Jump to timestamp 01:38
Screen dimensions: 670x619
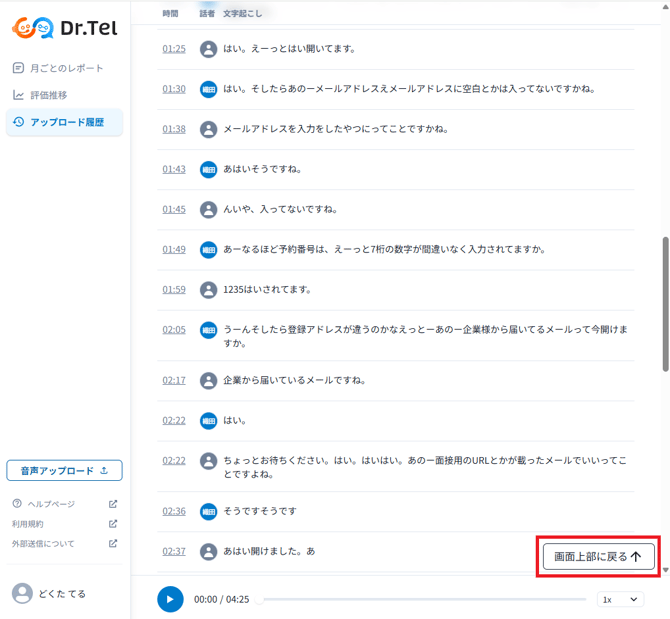tap(174, 129)
